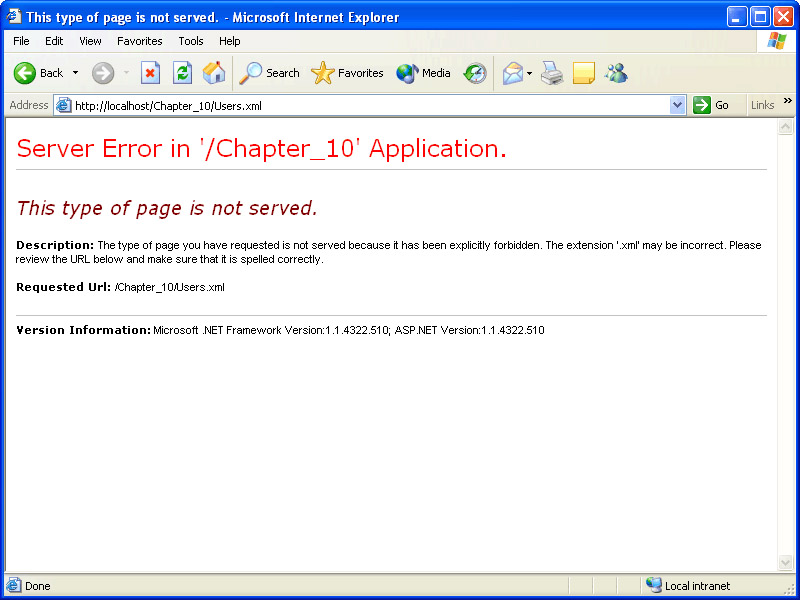
Task: Open the Tools menu
Action: [191, 41]
